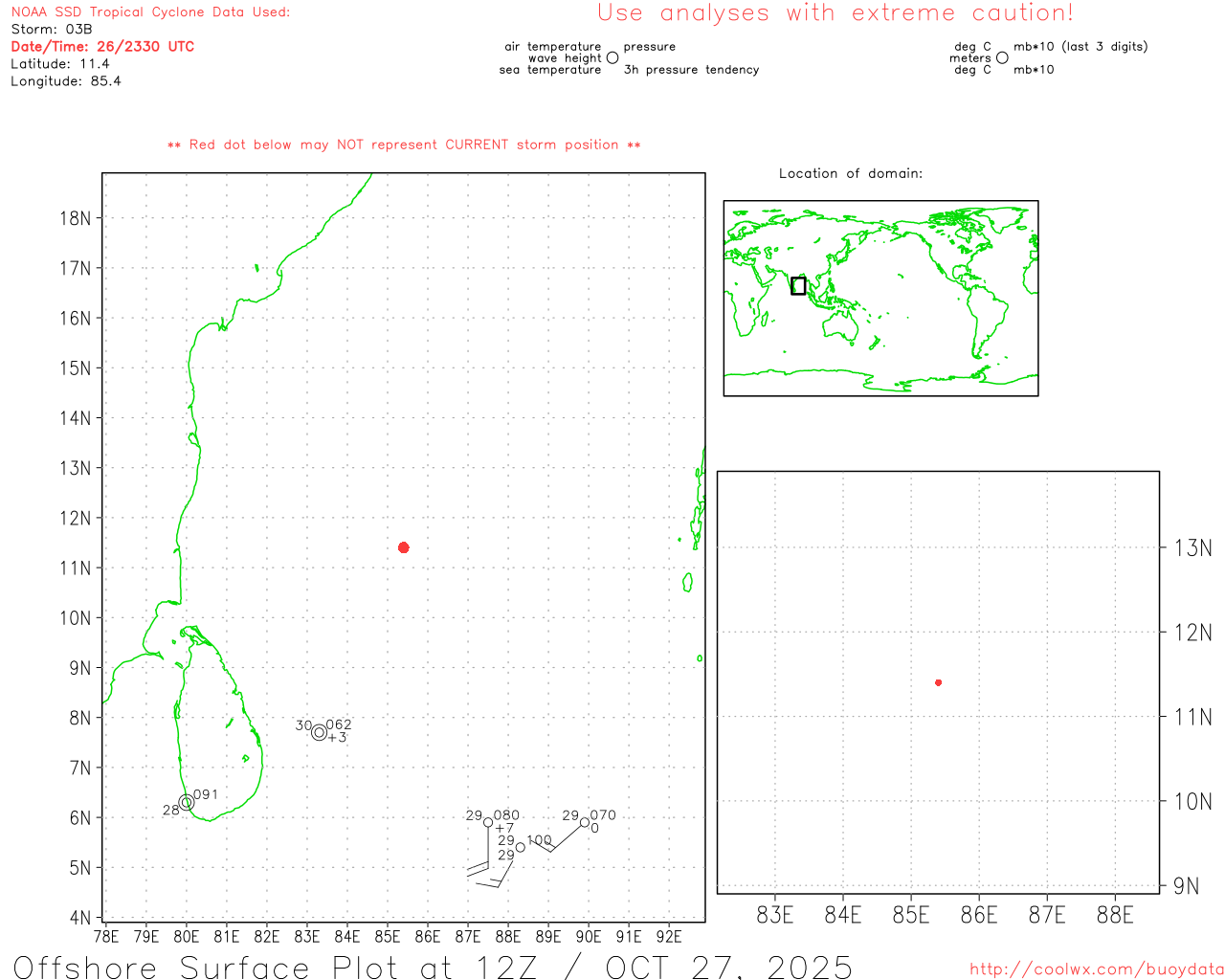Click the buoy station circle labeled 080
The height and width of the screenshot is (980, 1225).
488,822
